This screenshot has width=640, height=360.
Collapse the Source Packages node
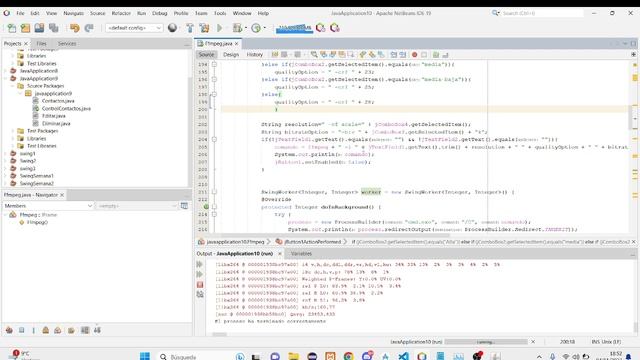[13, 86]
